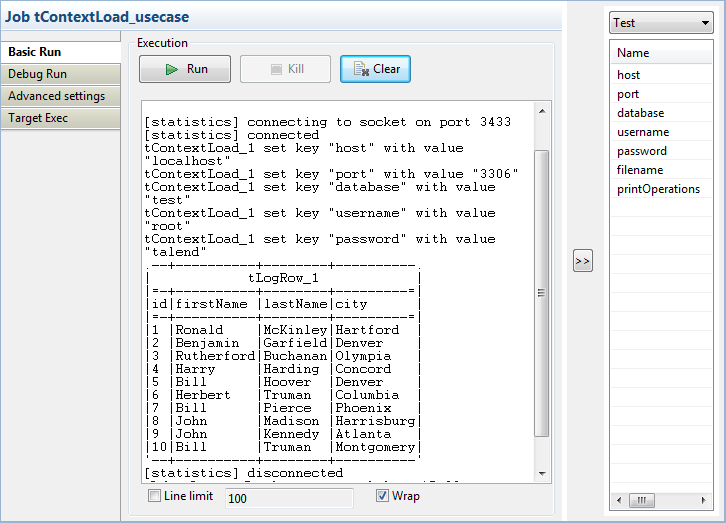
Task: Click the tLogRow_1 table title in console
Action: pyautogui.click(x=283, y=278)
